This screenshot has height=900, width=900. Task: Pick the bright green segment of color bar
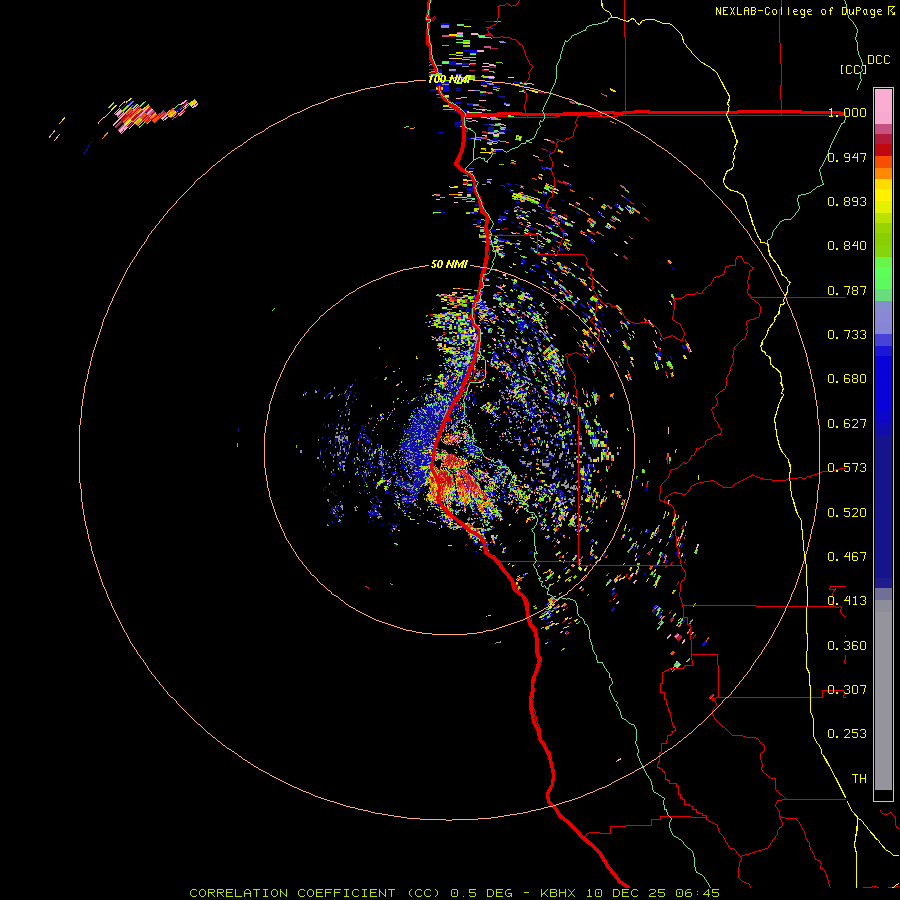coord(883,273)
